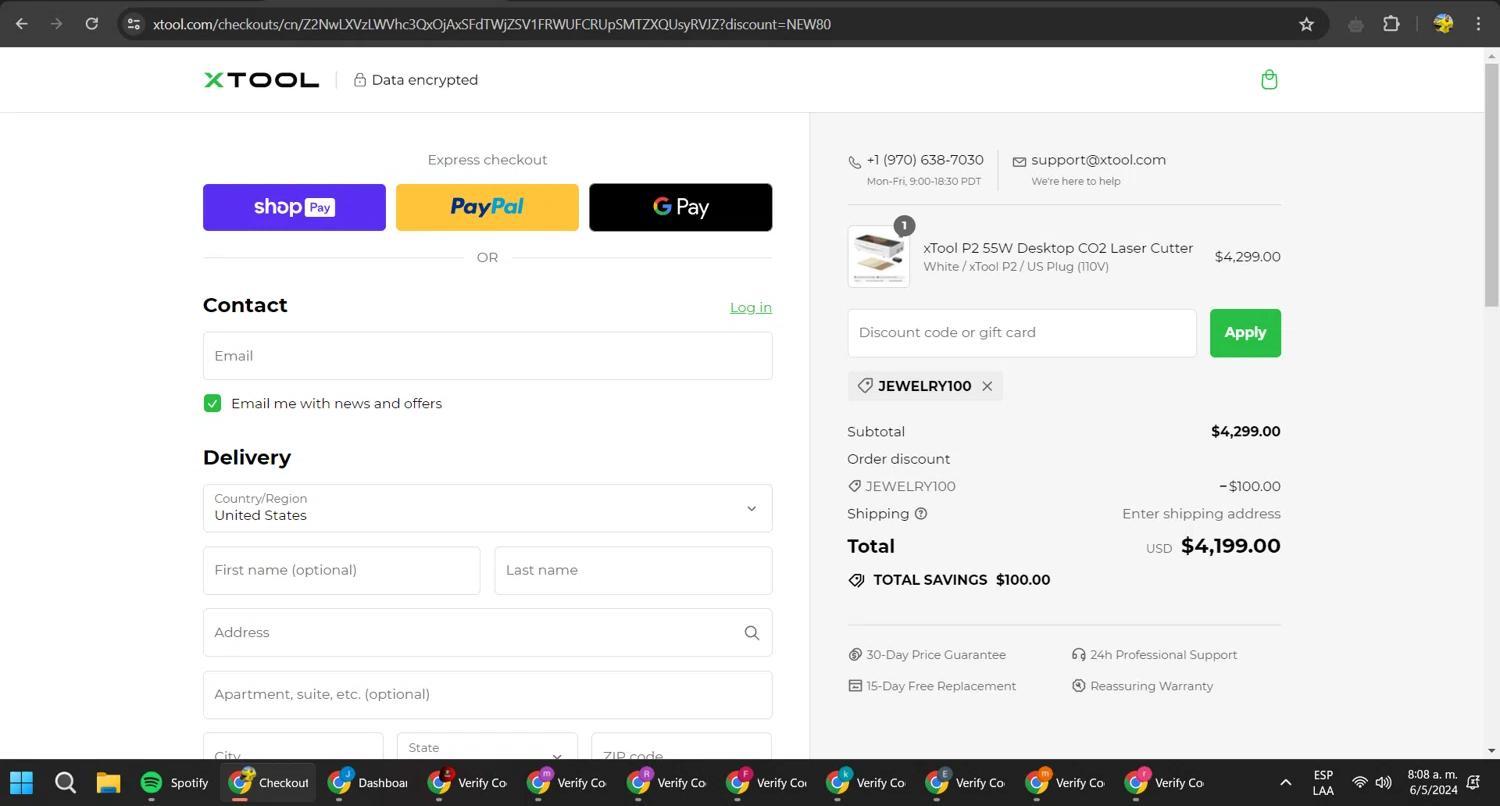Pay with Shop Pay
This screenshot has height=806, width=1500.
294,207
